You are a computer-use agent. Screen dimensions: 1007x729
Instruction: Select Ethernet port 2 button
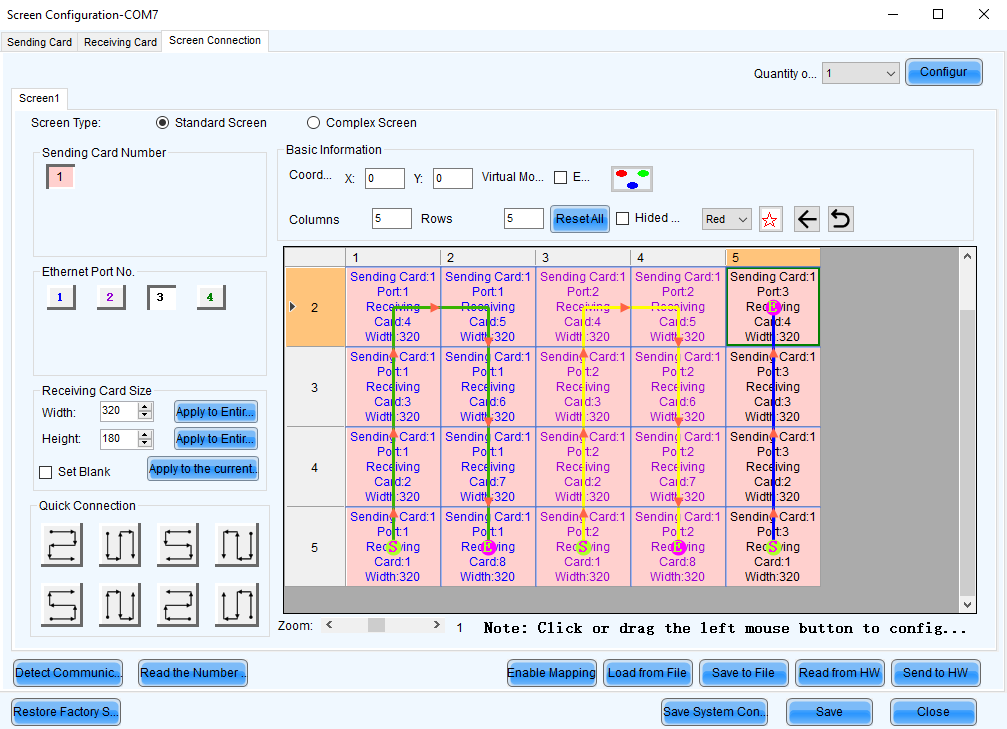coord(110,297)
